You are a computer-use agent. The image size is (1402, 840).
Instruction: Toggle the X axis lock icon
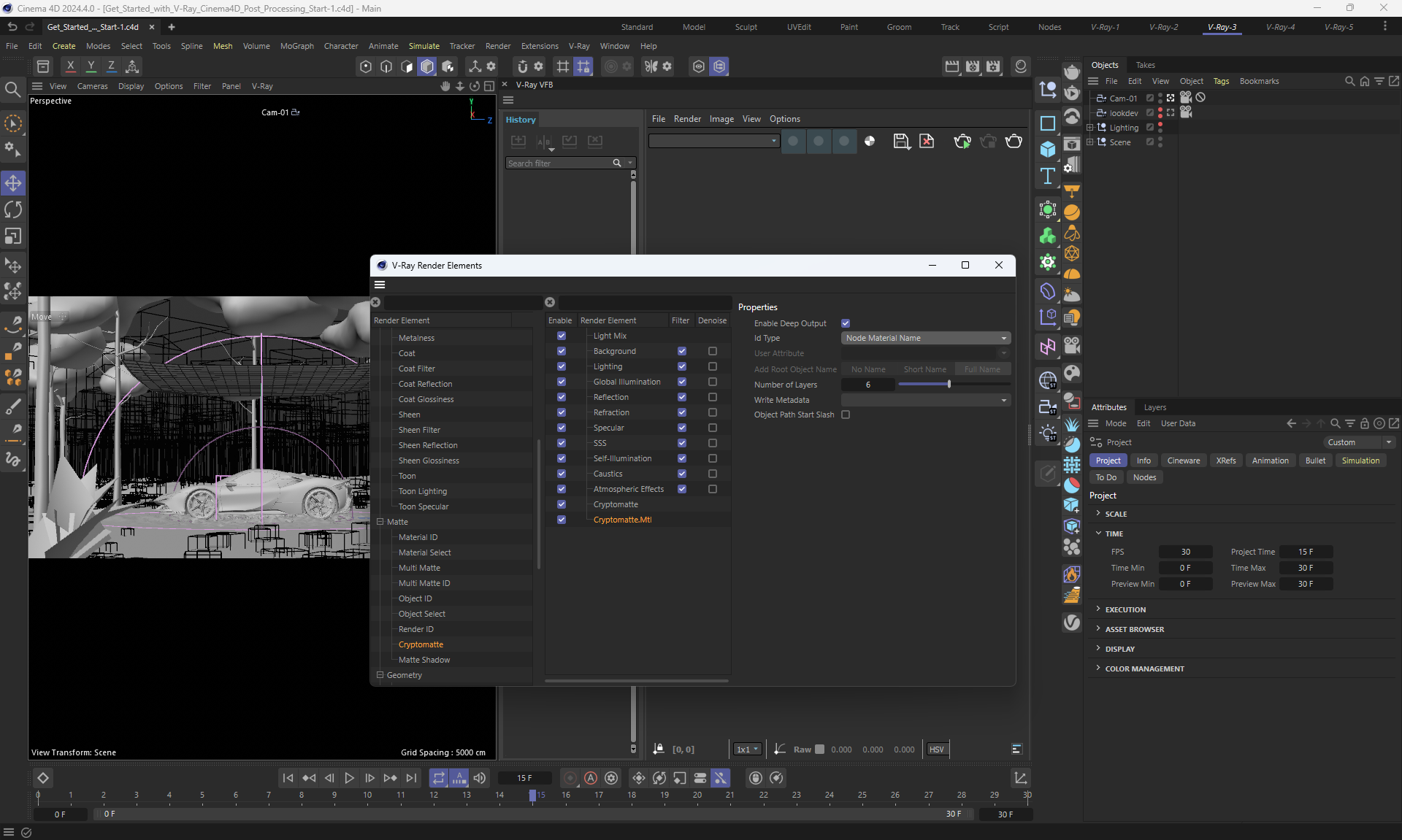70,66
